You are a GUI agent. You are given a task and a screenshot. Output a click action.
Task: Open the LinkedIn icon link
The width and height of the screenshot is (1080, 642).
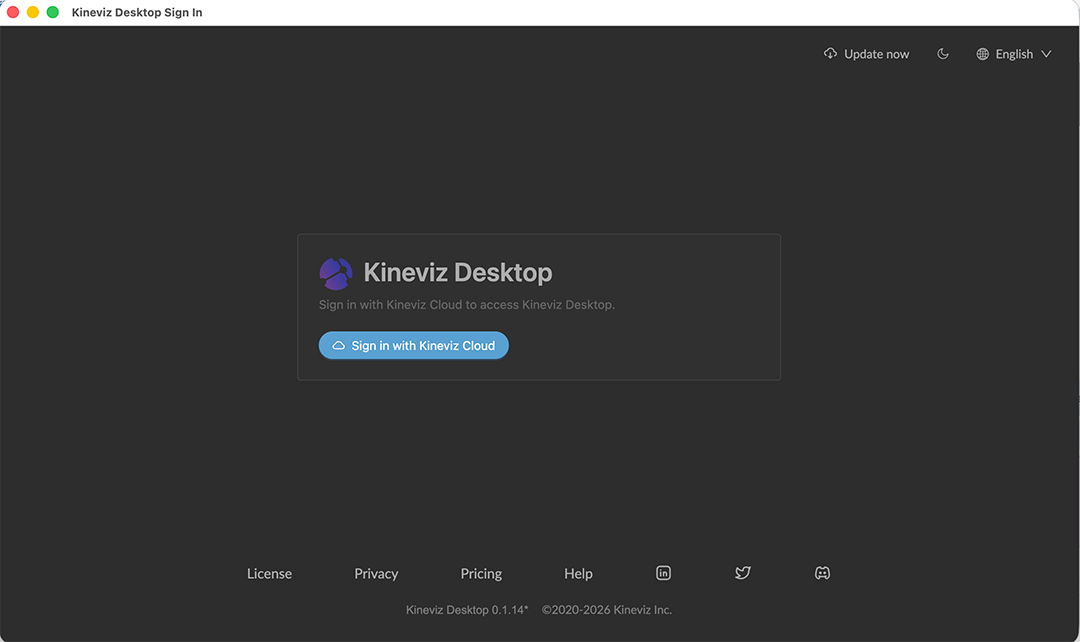[x=663, y=573]
